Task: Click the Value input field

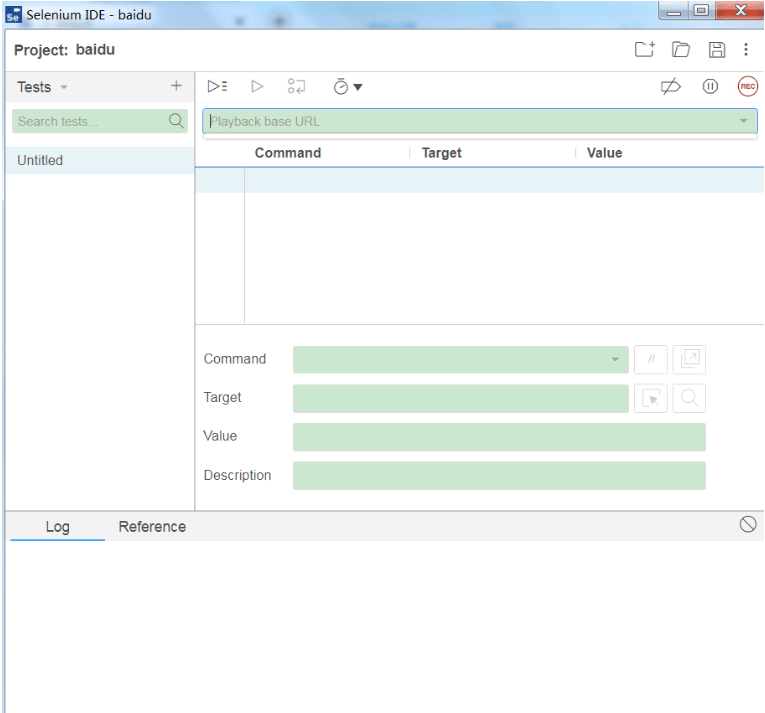Action: point(499,437)
